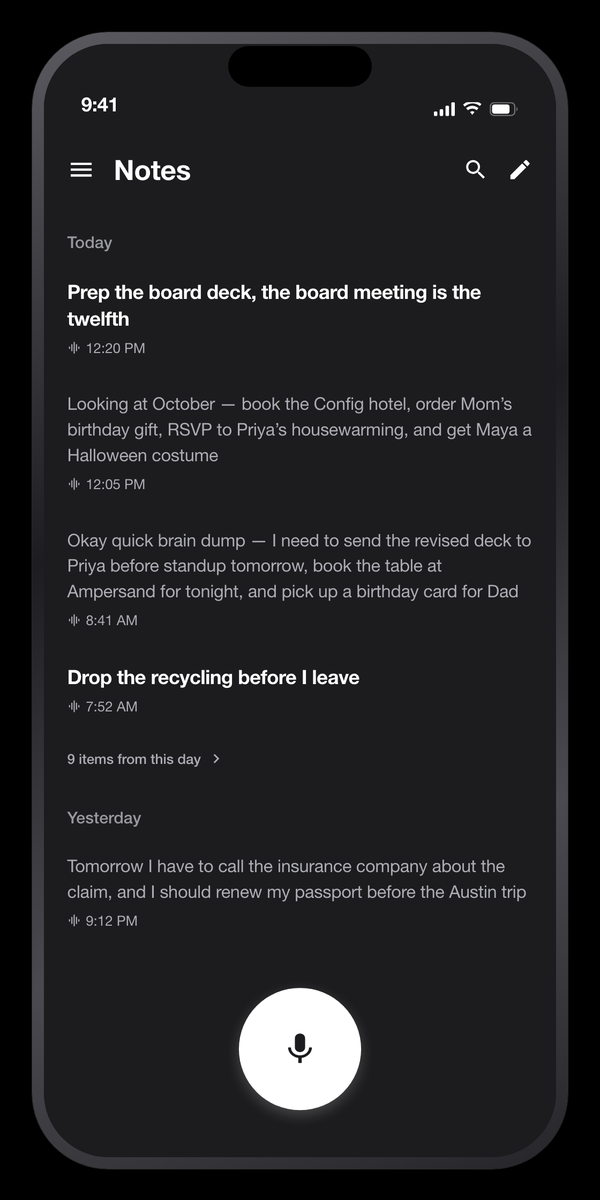
Task: Open the insurance company call note
Action: coord(300,892)
